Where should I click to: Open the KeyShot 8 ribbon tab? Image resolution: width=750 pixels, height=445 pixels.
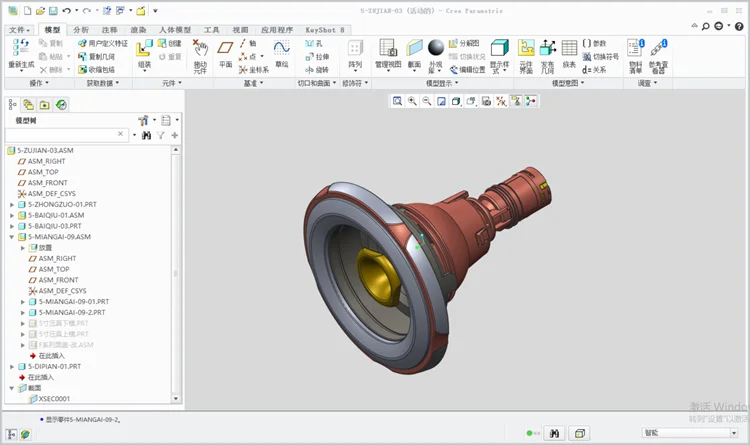coord(325,30)
